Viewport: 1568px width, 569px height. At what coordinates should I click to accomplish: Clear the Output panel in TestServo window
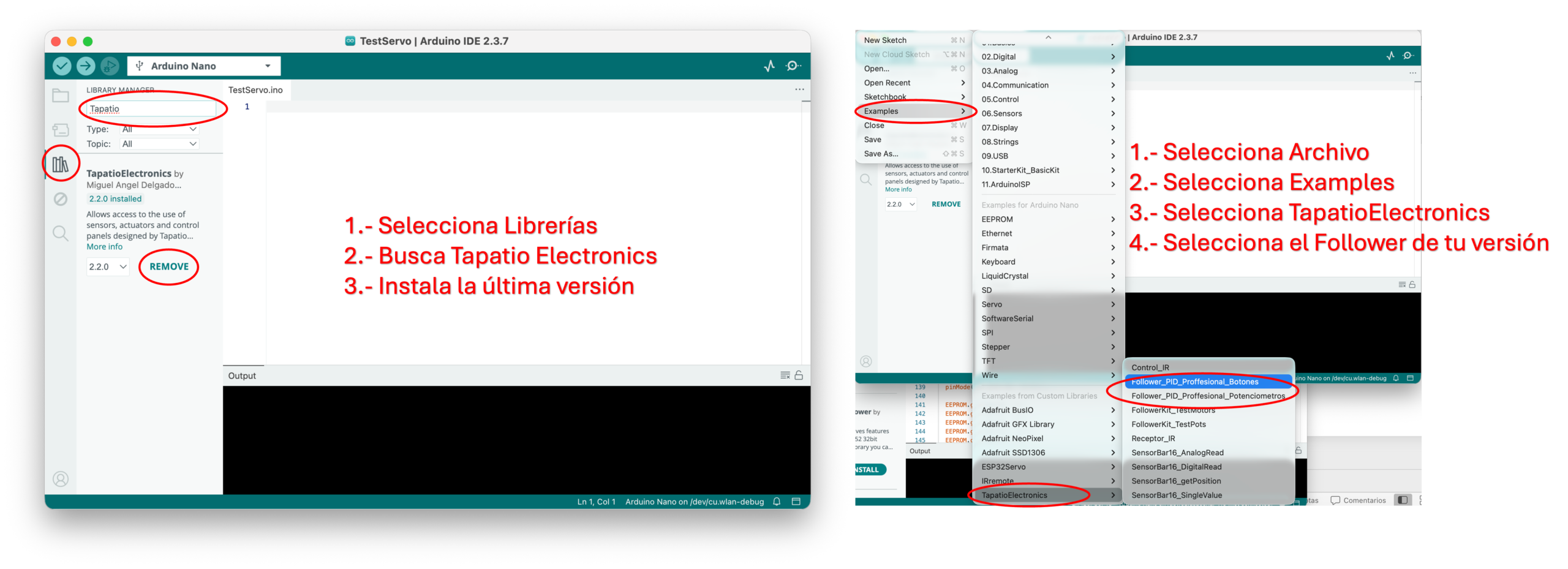785,375
